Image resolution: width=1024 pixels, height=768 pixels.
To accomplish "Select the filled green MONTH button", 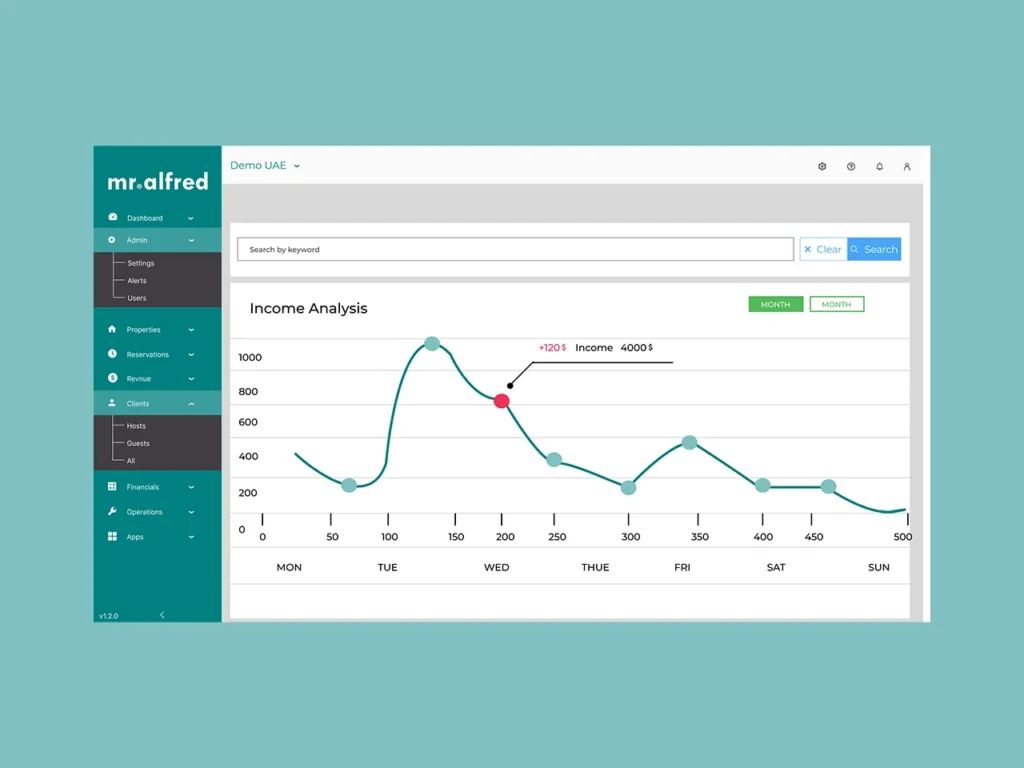I will [x=775, y=304].
